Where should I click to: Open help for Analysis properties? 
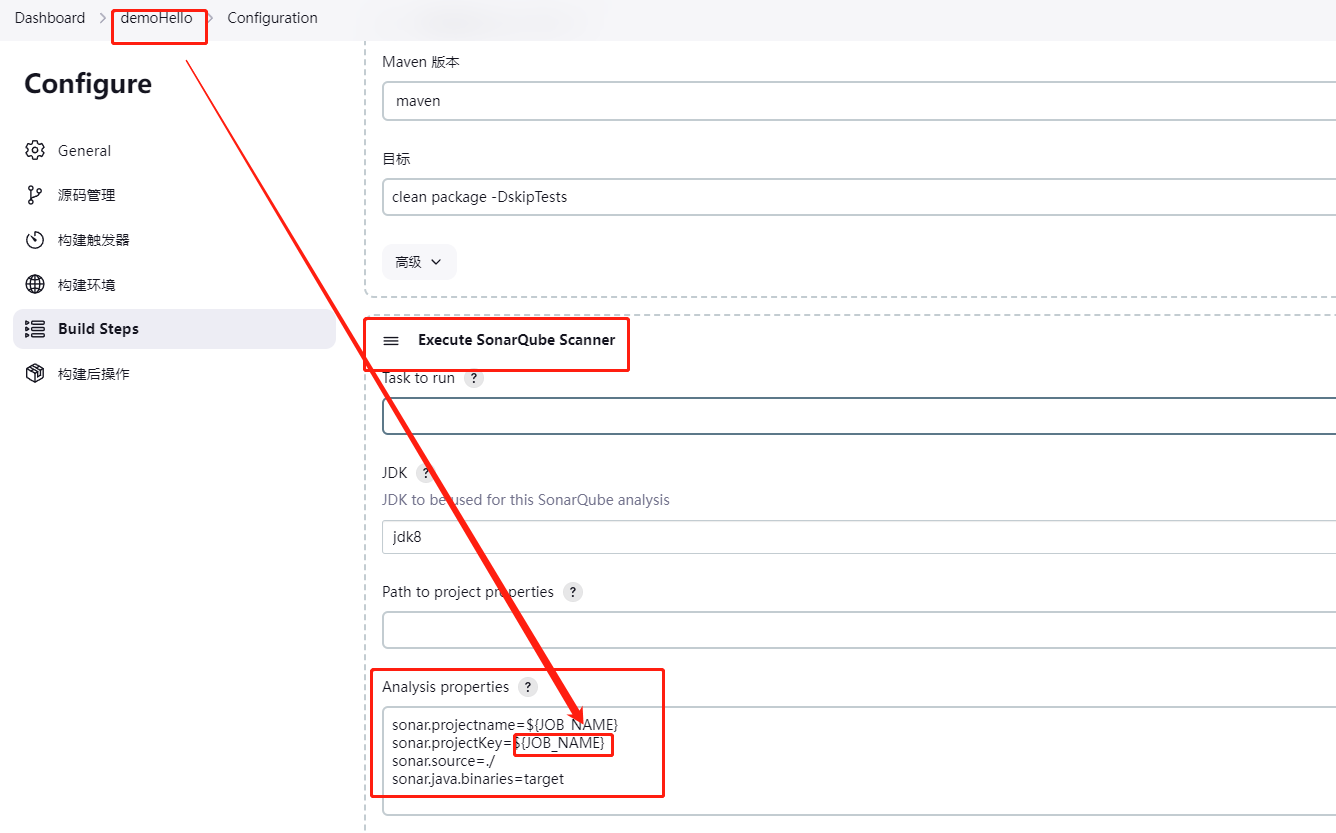[x=528, y=687]
